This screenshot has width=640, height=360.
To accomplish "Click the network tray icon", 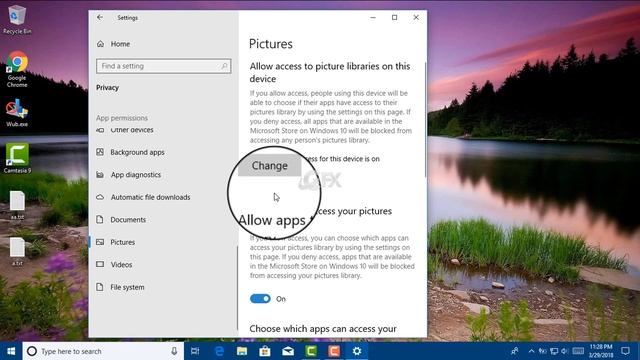I will pyautogui.click(x=554, y=351).
